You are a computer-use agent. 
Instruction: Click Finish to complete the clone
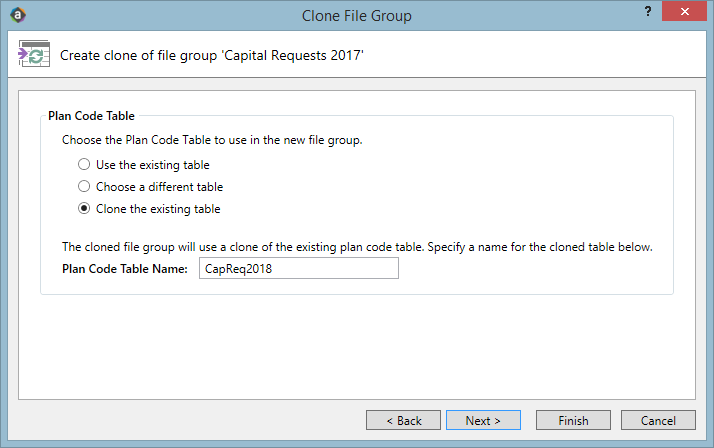point(573,420)
